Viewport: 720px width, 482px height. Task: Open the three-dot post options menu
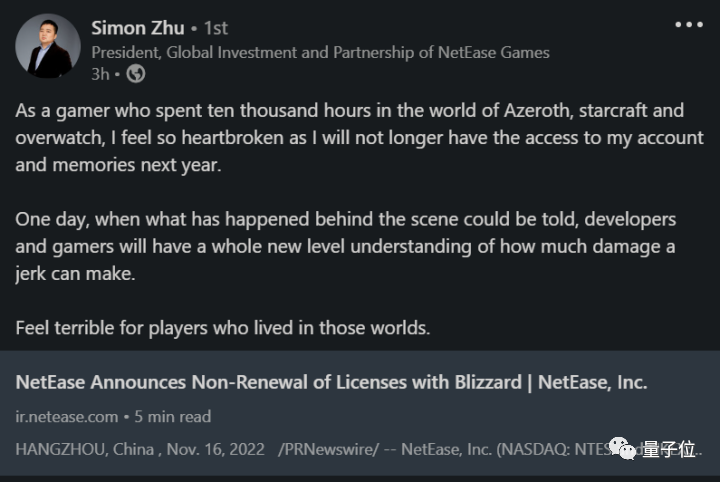point(690,24)
